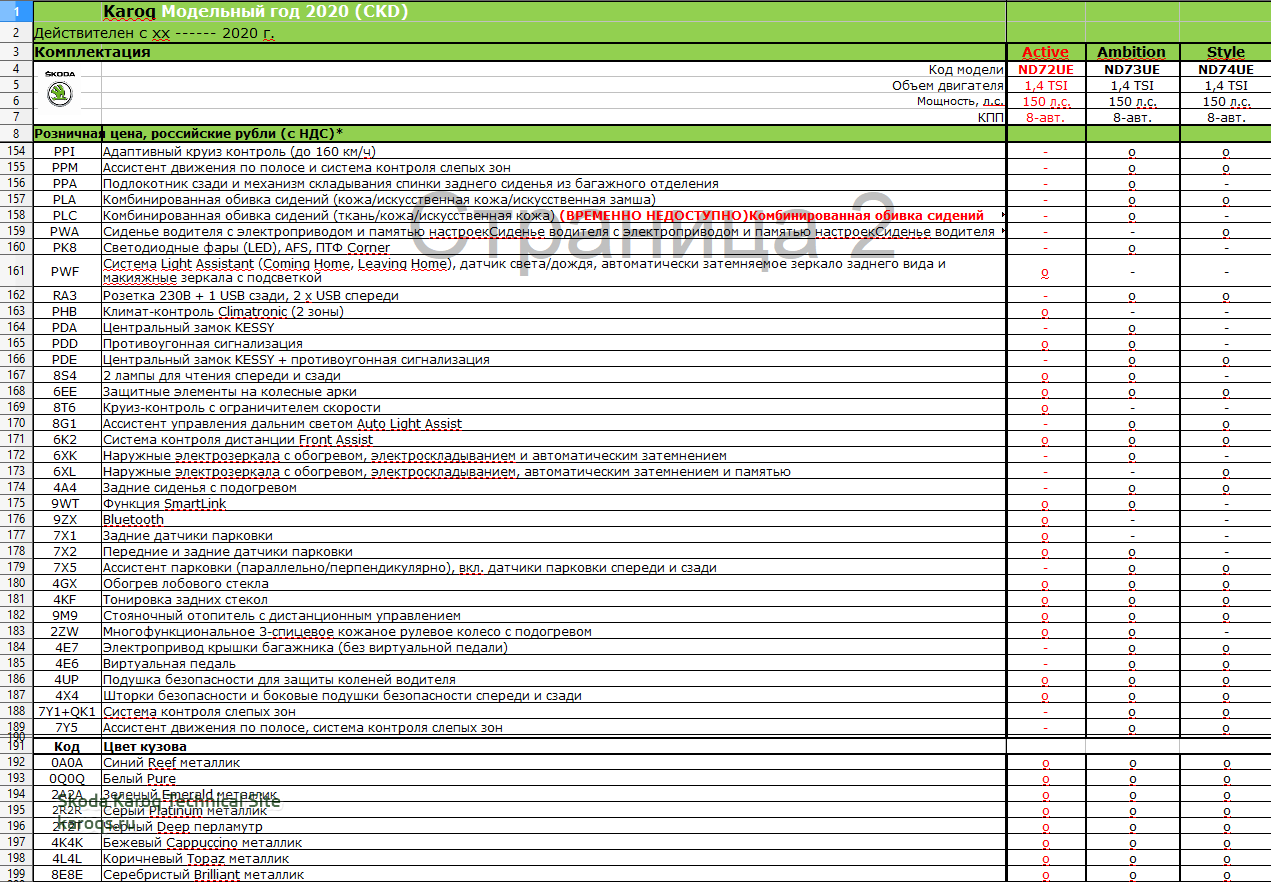Select row header 191

pyautogui.click(x=16, y=746)
